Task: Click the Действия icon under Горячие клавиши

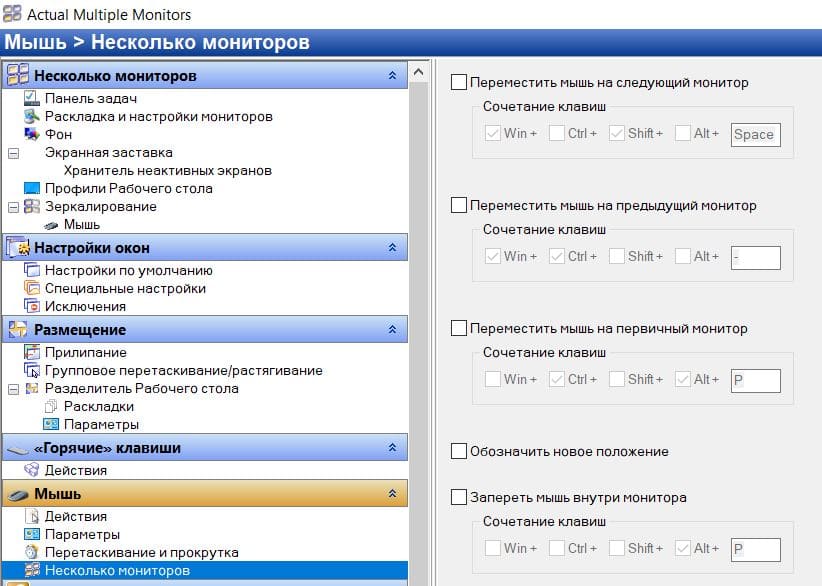Action: point(32,470)
